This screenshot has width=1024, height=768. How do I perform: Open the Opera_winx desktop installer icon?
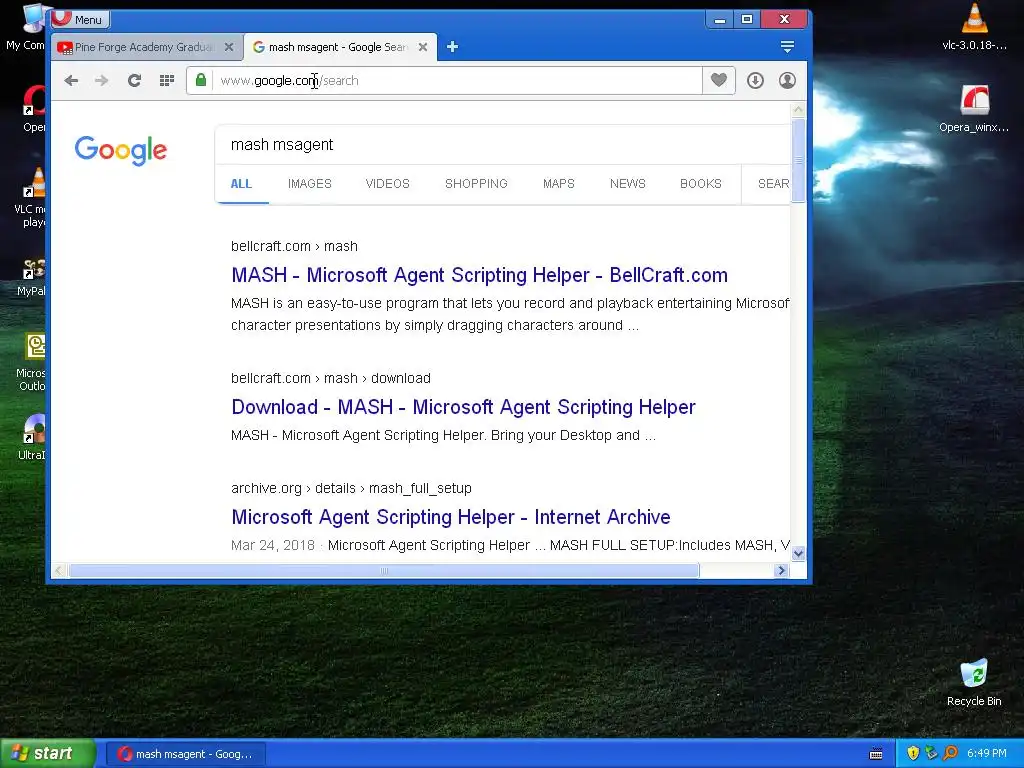coord(974,110)
